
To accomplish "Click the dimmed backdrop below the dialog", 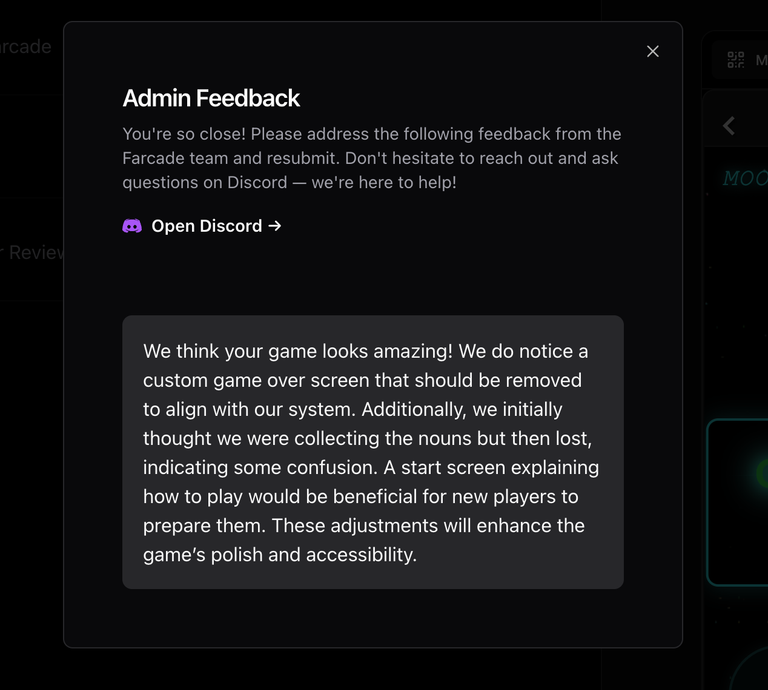I will pos(372,669).
